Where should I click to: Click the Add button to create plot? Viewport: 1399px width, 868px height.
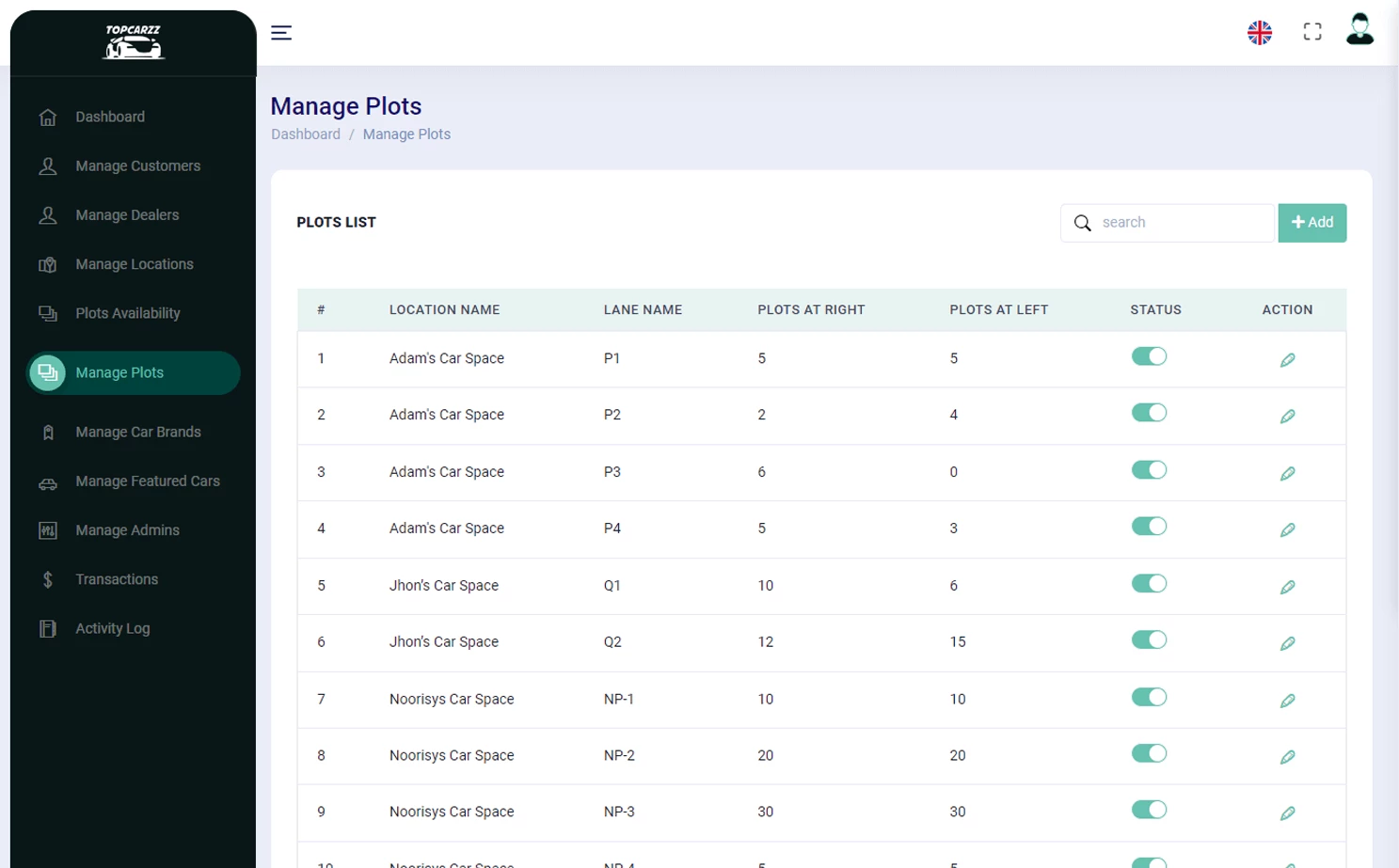(1312, 223)
